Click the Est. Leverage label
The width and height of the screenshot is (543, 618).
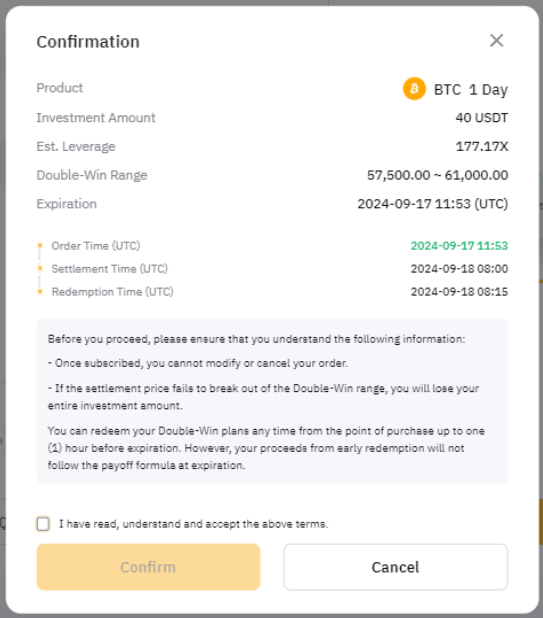(76, 146)
